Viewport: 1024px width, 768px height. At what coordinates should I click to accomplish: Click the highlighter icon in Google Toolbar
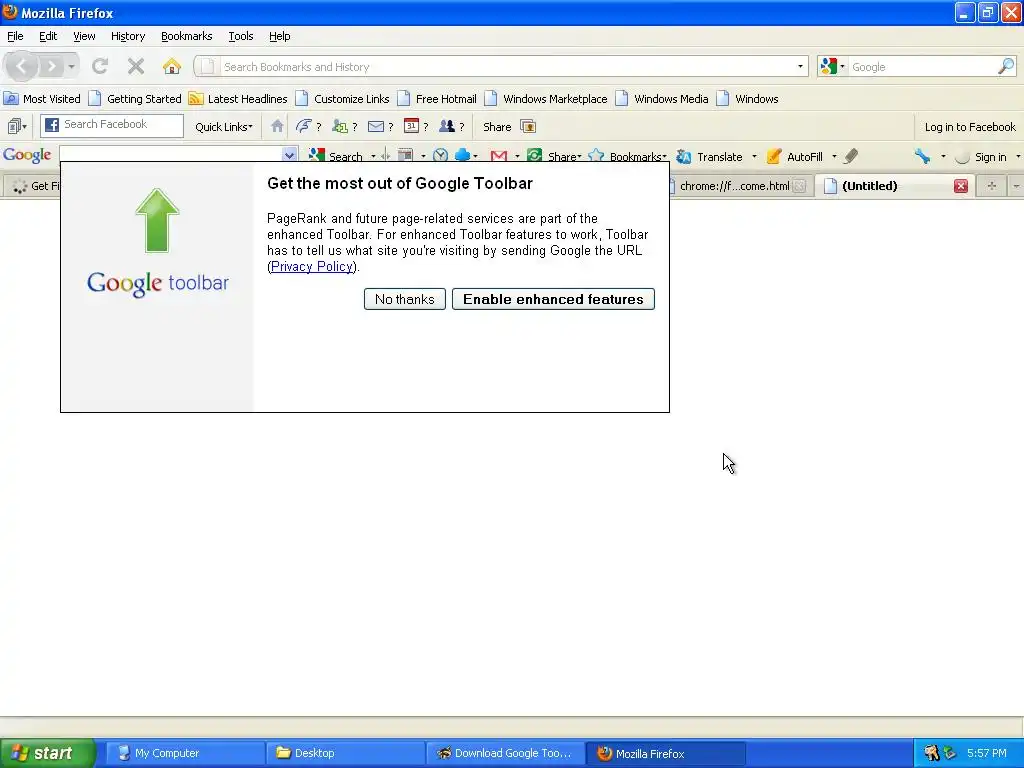(851, 156)
